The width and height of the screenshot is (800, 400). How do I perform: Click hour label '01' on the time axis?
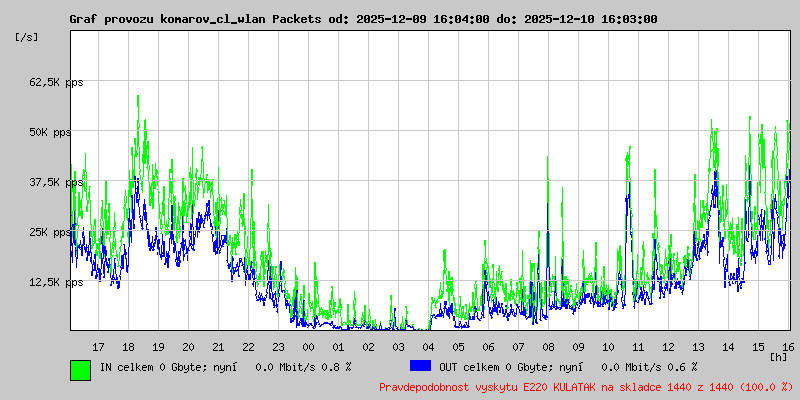point(338,347)
